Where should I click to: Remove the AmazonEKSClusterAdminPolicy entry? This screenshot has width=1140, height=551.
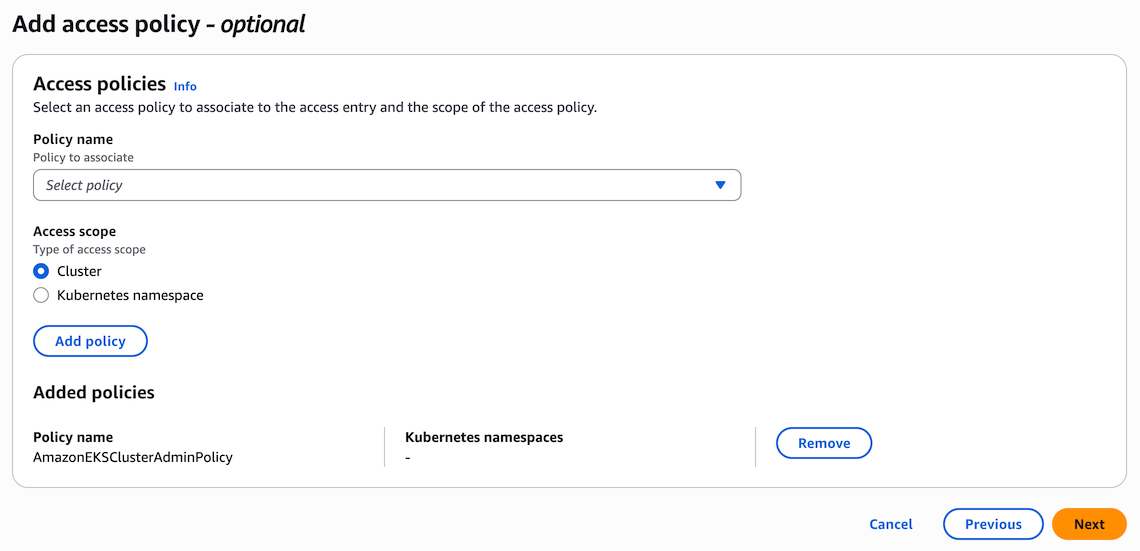coord(823,443)
